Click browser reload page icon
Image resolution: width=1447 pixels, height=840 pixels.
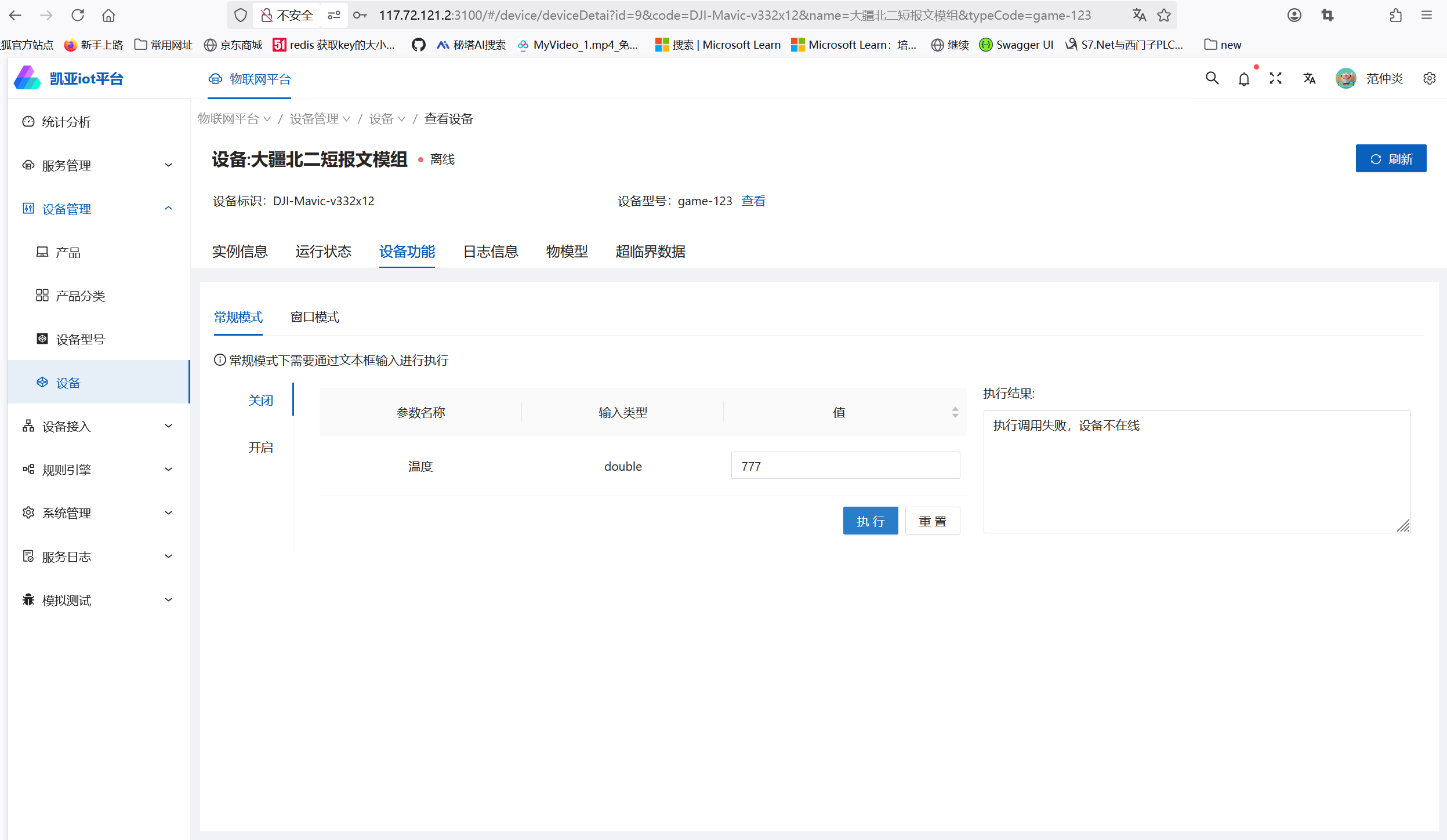[77, 16]
